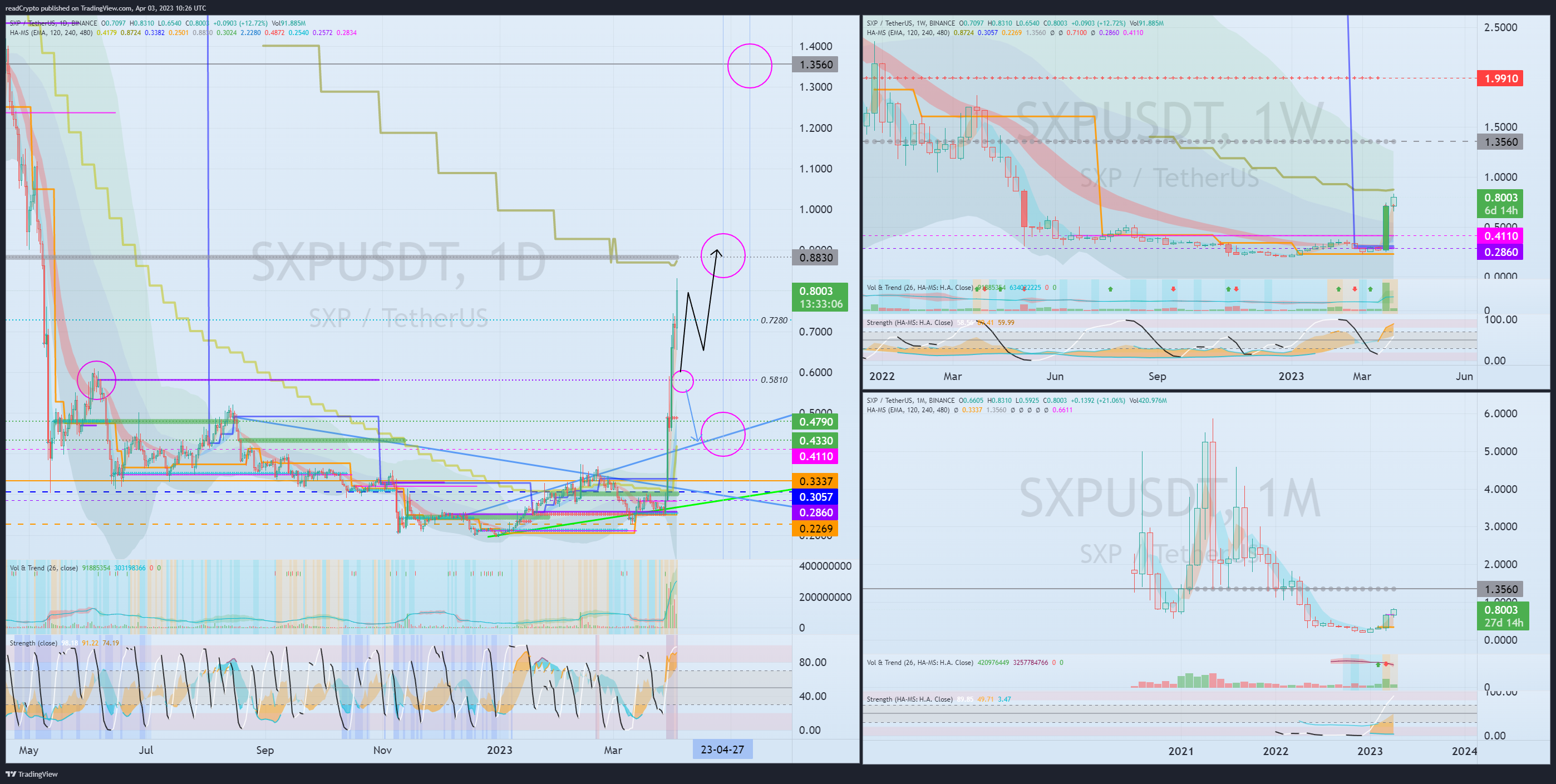Click the 2022 label on weekly time axis
Image resolution: width=1556 pixels, height=784 pixels.
[882, 376]
